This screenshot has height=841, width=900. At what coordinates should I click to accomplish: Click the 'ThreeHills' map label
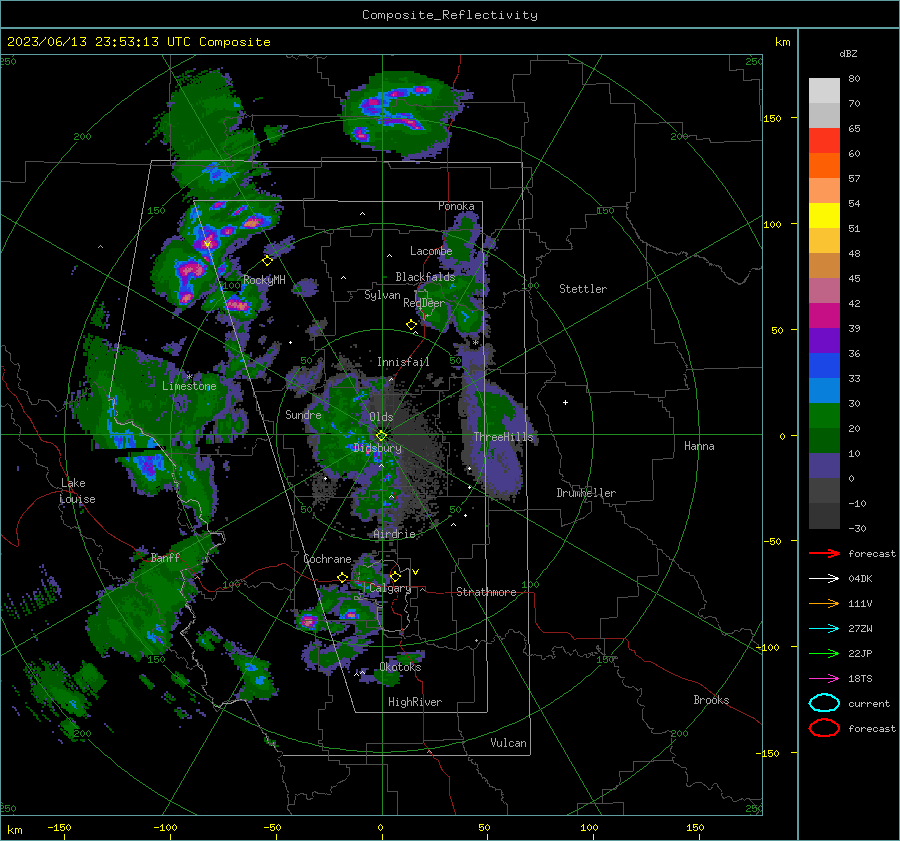[503, 437]
